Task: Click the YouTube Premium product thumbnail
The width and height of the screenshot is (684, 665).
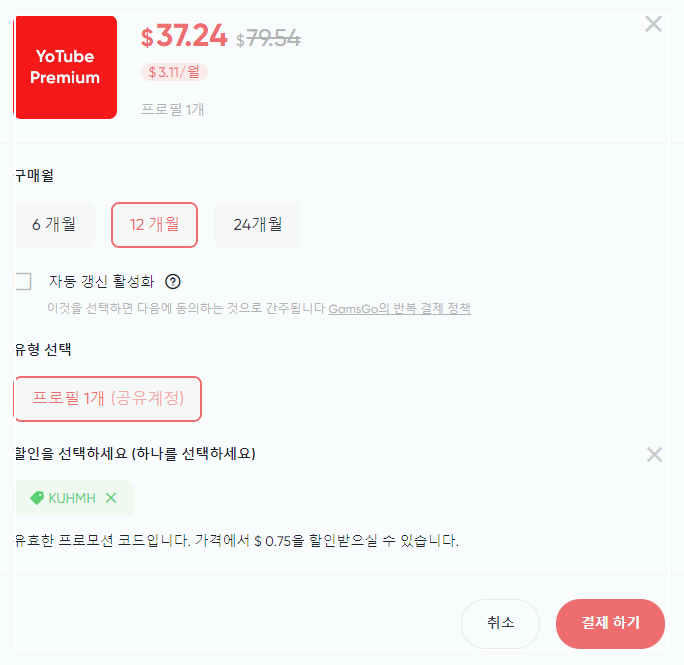Action: coord(65,67)
